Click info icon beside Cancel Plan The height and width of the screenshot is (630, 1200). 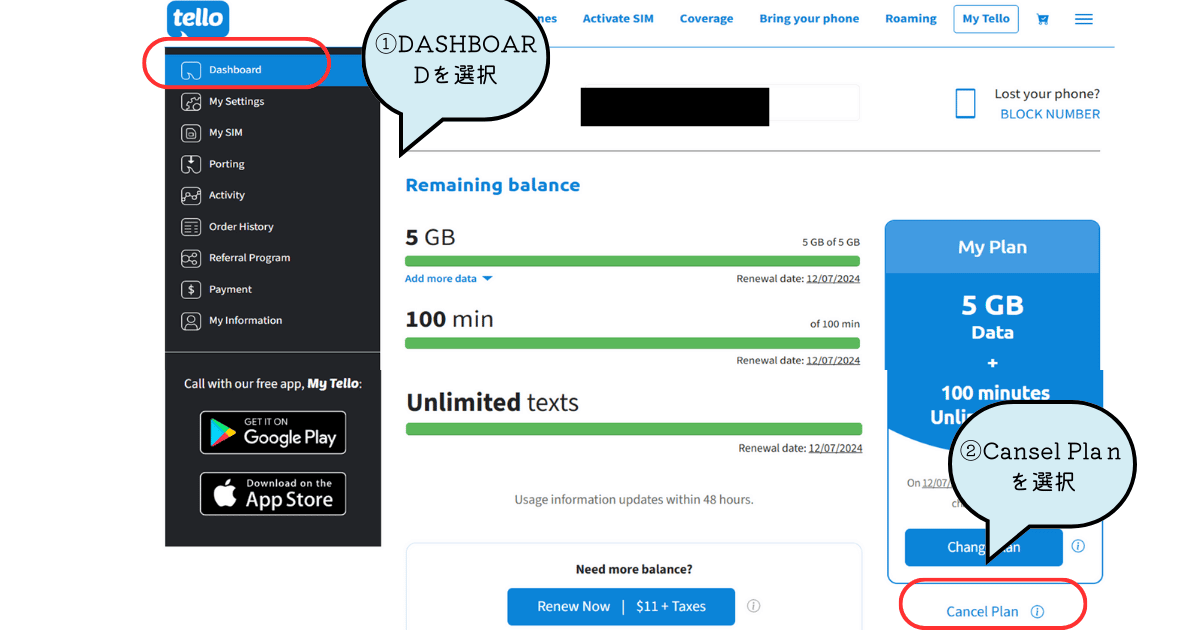(x=1037, y=612)
